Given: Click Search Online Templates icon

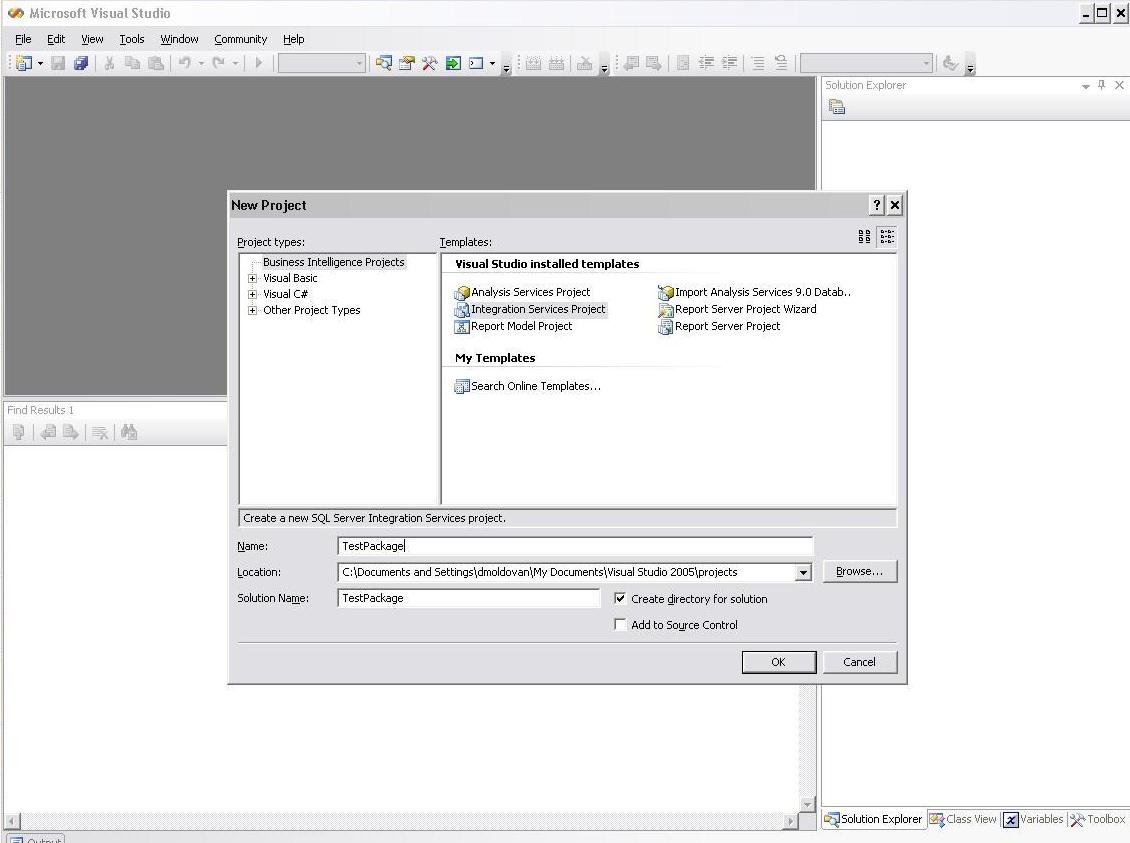Looking at the screenshot, I should (462, 386).
